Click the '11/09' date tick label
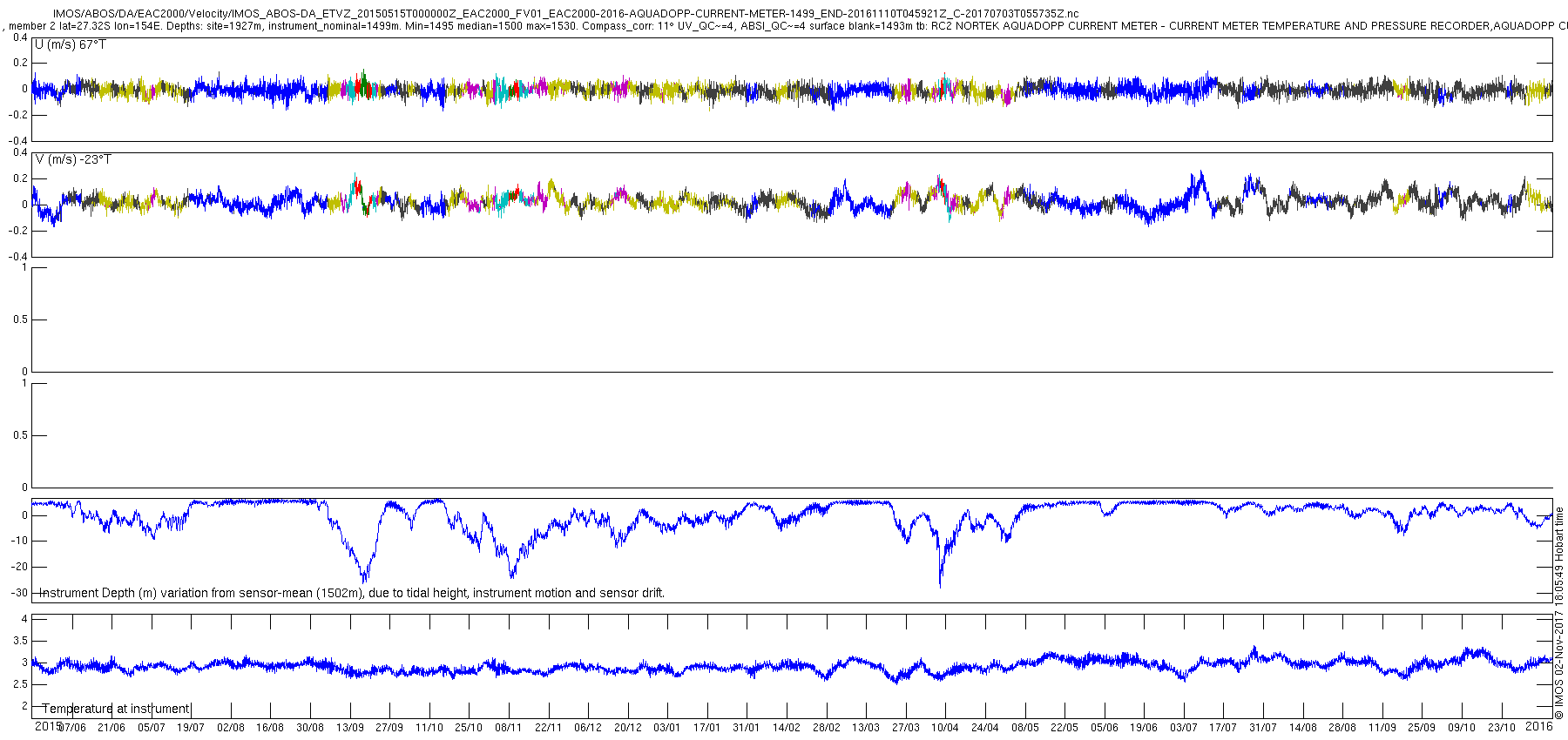 [x=1382, y=728]
